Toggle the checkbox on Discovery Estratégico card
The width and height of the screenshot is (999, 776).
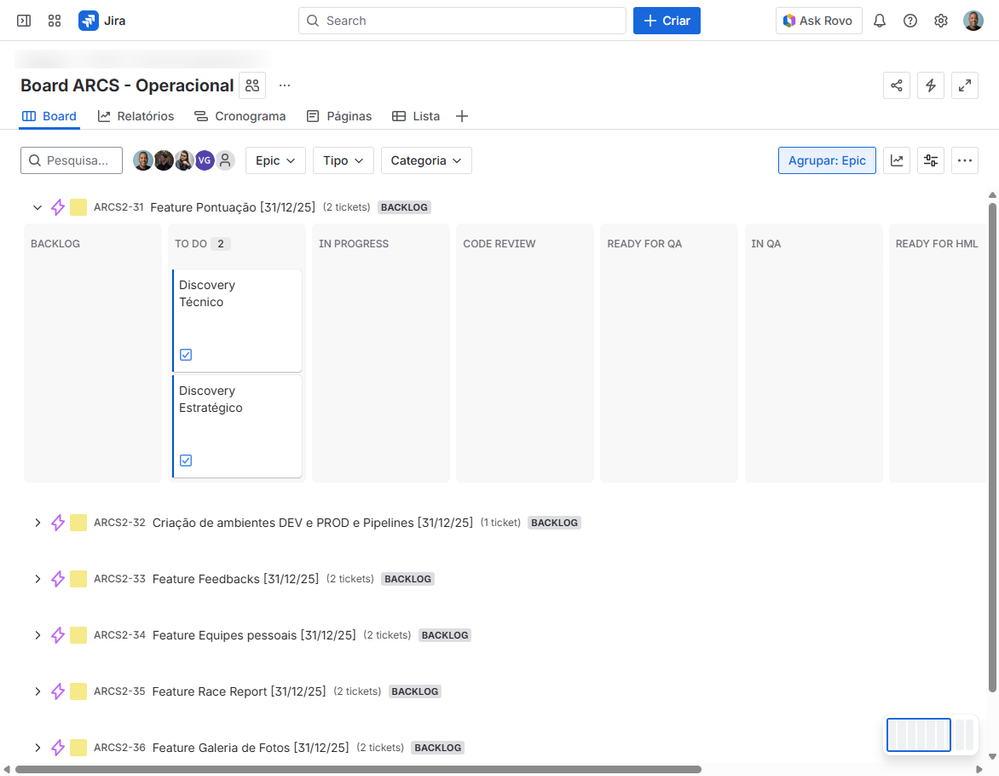point(186,460)
